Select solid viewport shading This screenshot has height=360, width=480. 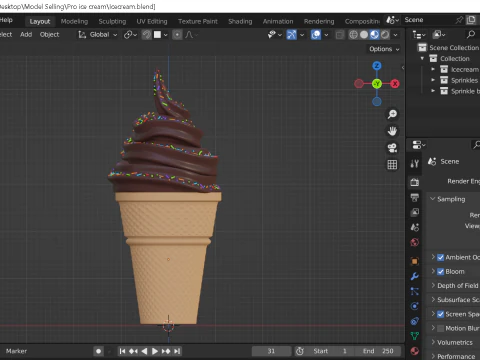point(364,35)
